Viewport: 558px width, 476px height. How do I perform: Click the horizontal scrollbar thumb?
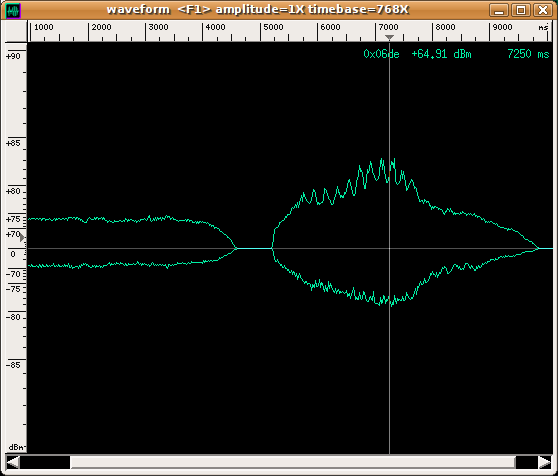(293, 462)
